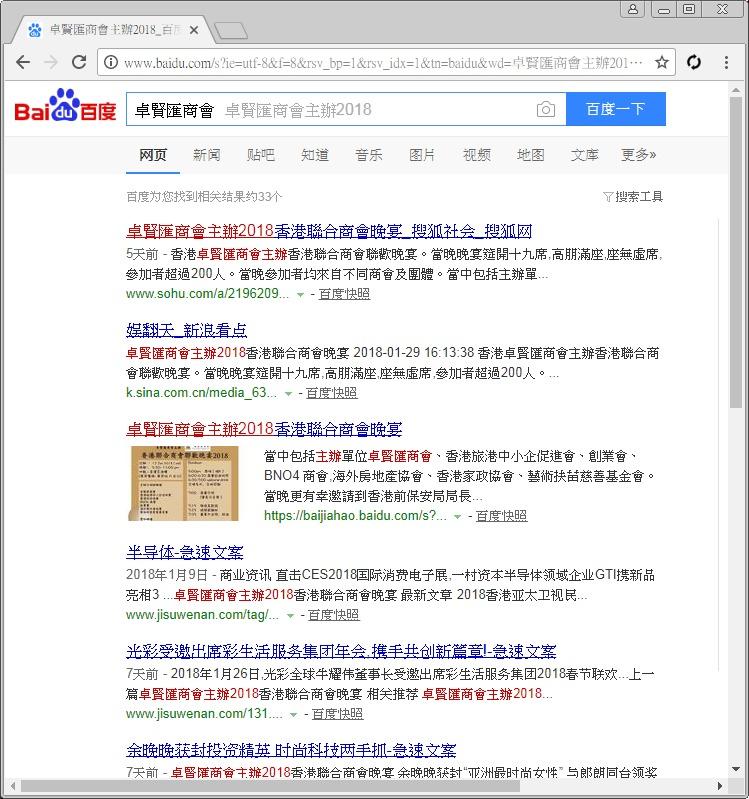Click the 搜索工具 filter icon

pyautogui.click(x=607, y=197)
